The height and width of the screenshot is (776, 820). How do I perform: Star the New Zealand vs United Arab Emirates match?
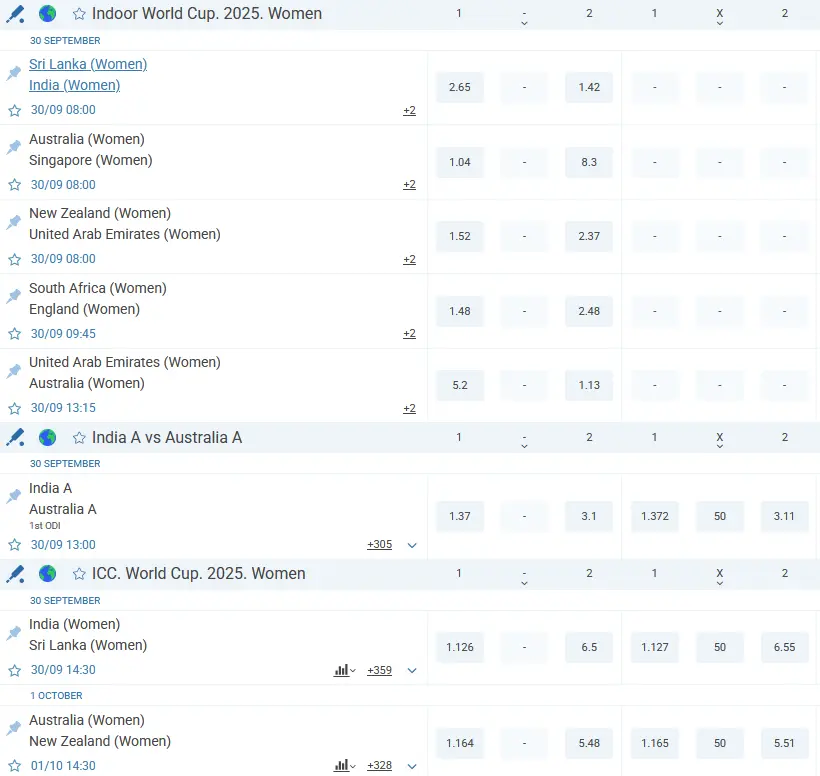(13, 259)
